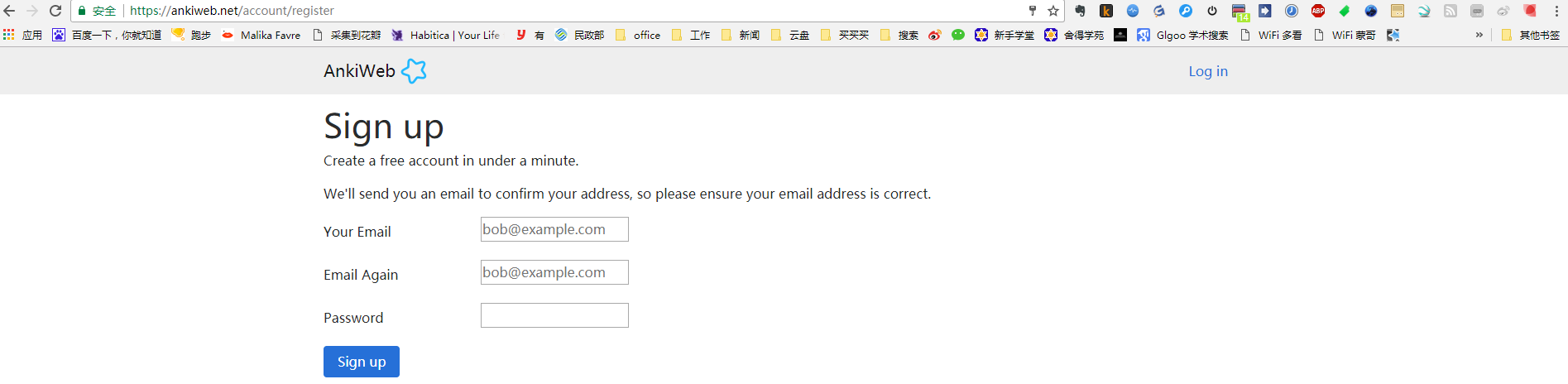The image size is (1568, 384).
Task: Click the Weibo extension icon
Action: point(934,35)
